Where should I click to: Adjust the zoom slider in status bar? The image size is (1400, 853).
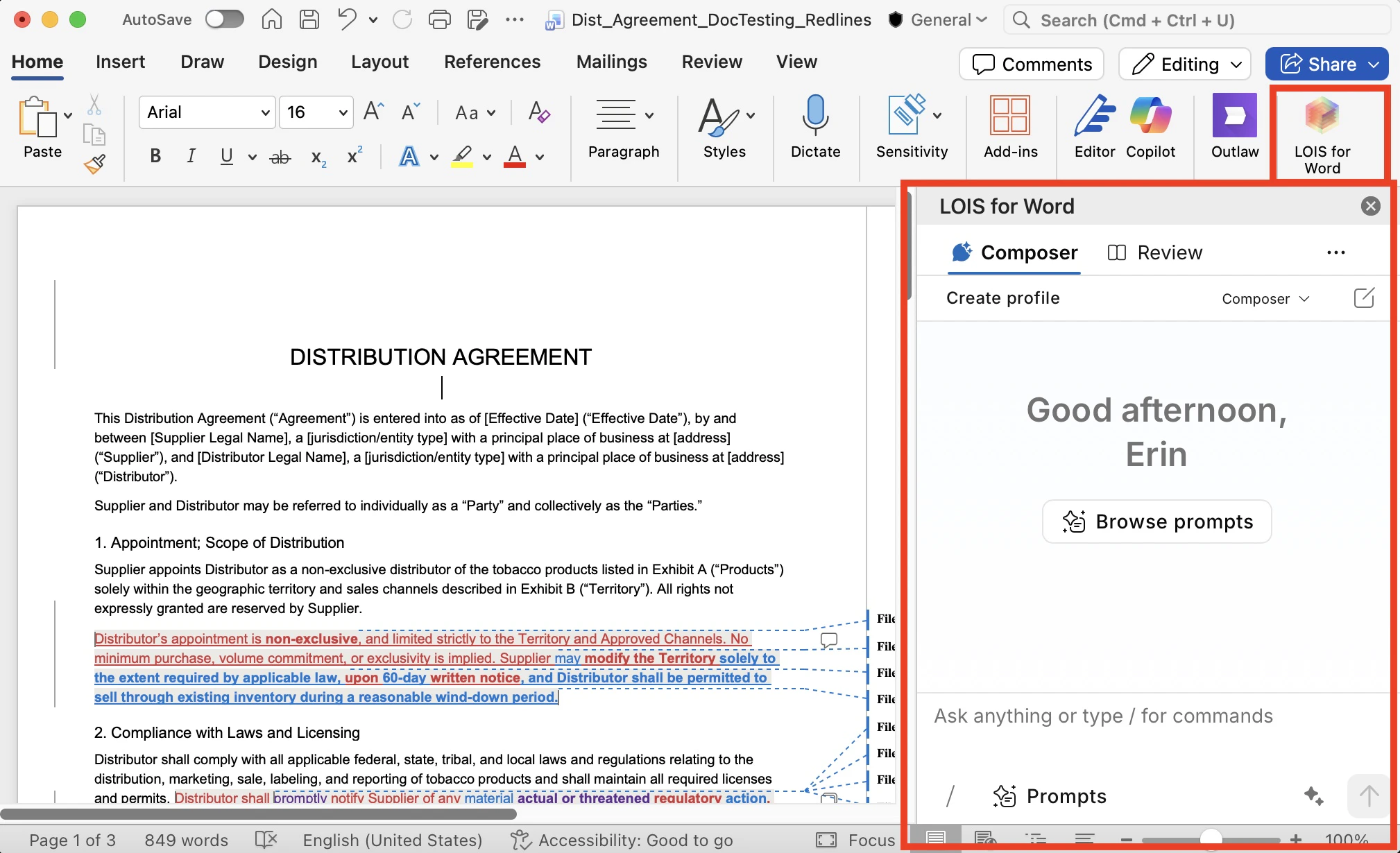point(1211,839)
